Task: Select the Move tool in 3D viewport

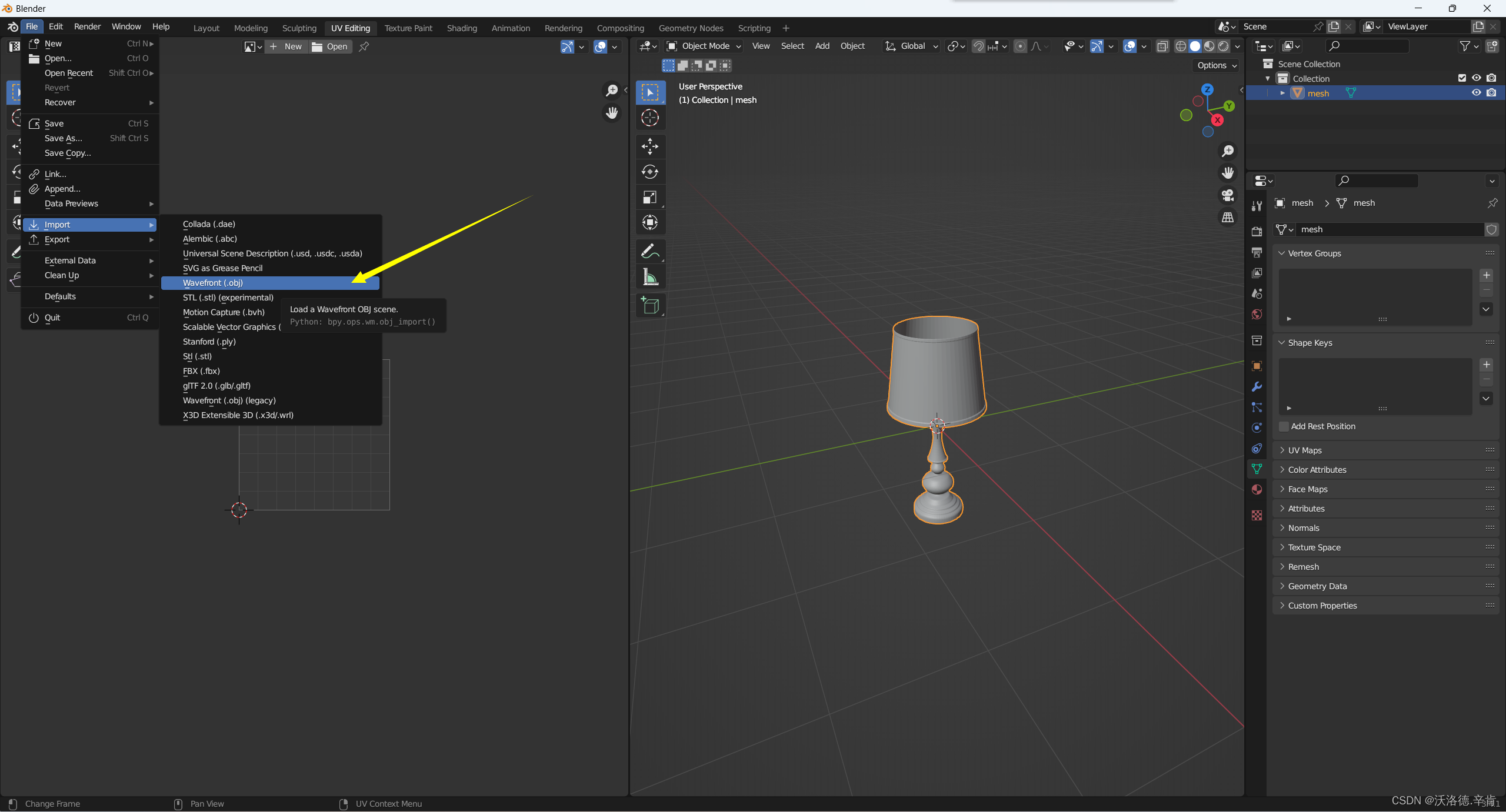Action: click(650, 146)
